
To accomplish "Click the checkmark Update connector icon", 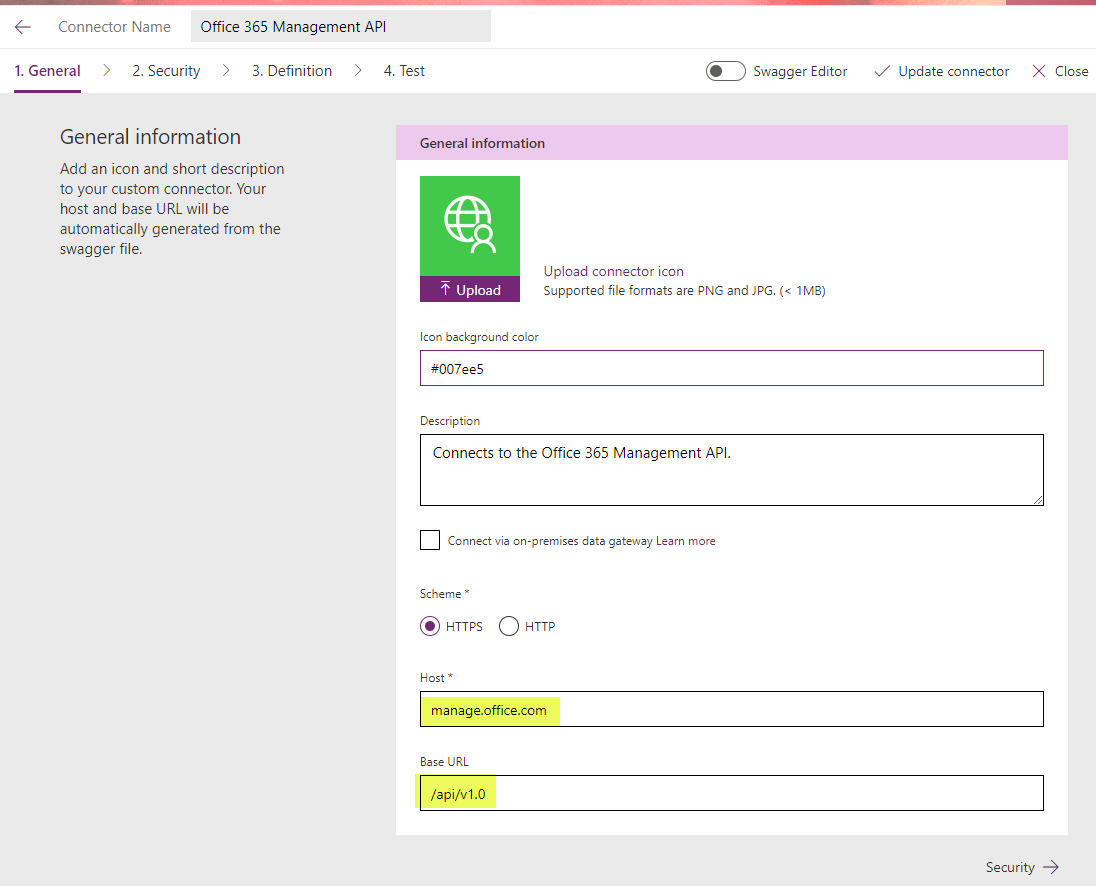I will click(x=883, y=71).
